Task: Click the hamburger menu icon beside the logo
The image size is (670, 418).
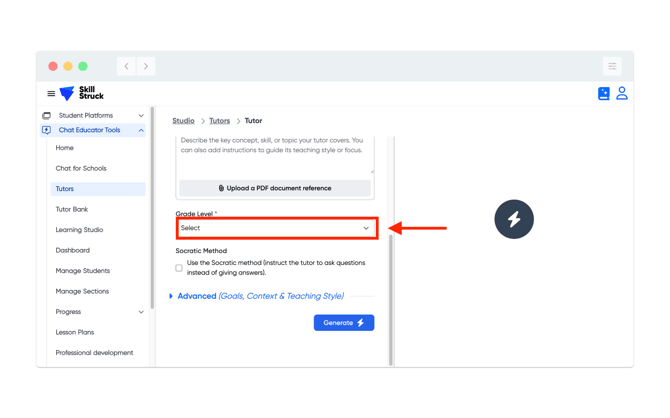Action: (51, 94)
